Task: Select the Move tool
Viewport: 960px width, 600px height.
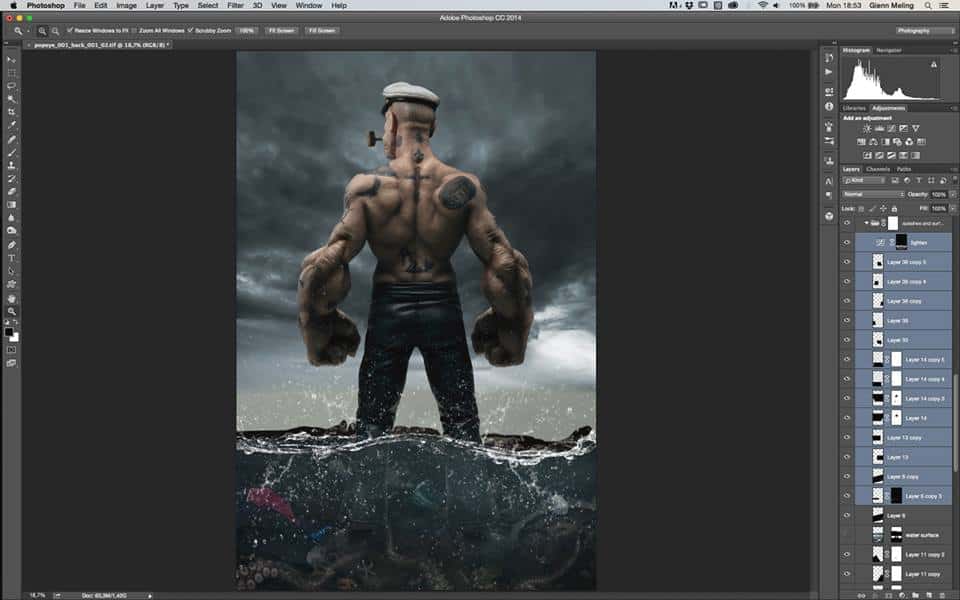Action: (x=11, y=60)
